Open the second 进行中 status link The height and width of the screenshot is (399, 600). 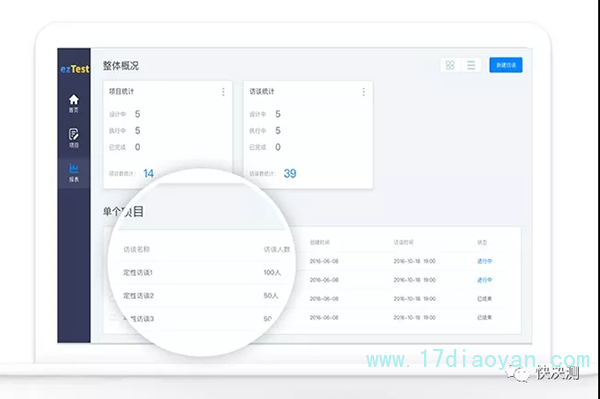(484, 280)
